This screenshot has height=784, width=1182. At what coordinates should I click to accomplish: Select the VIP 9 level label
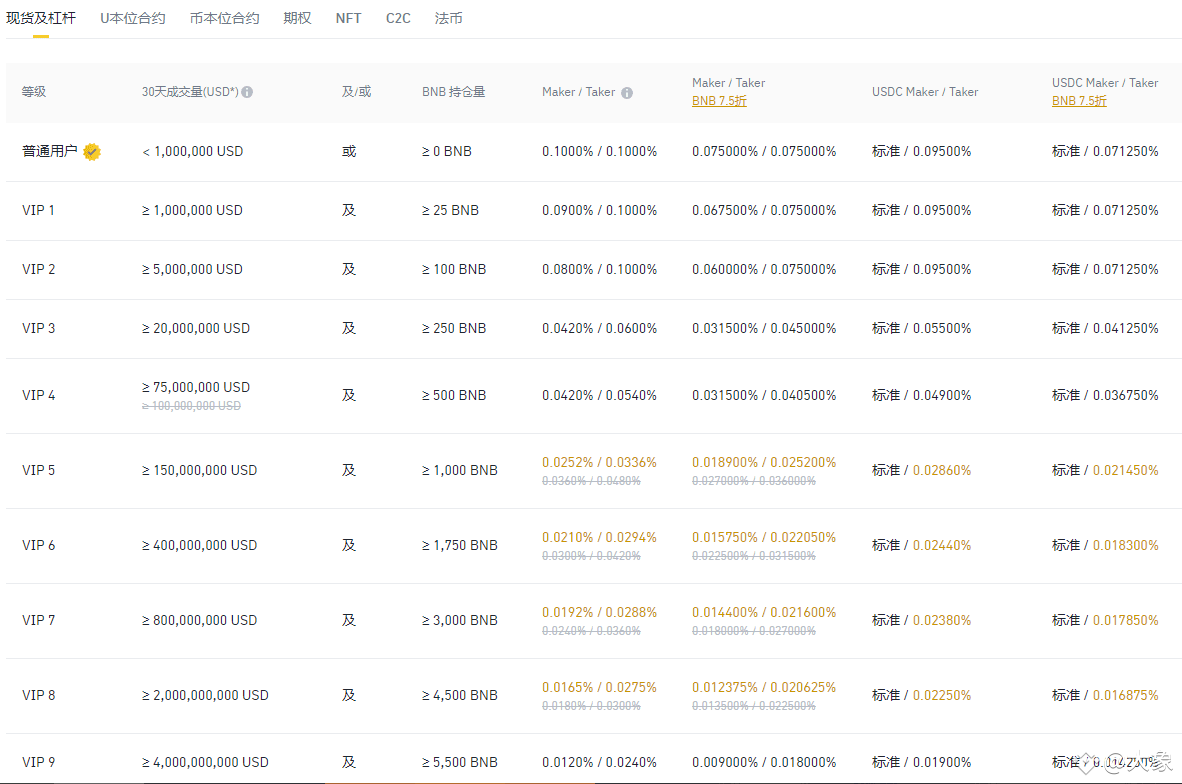pos(38,762)
